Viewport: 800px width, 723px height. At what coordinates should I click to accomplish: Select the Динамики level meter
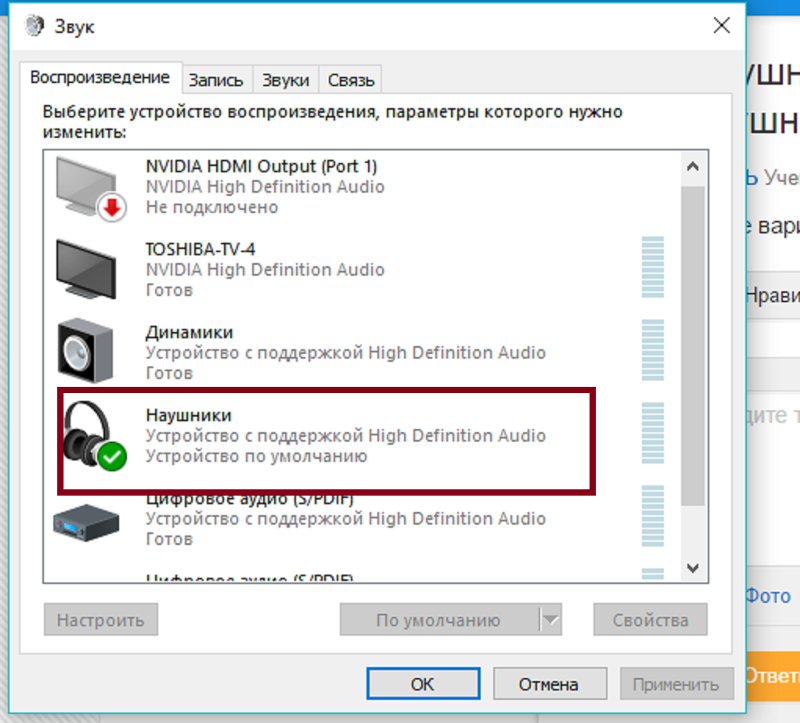tap(653, 350)
